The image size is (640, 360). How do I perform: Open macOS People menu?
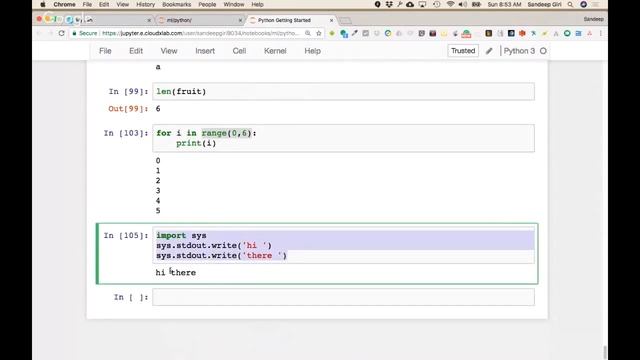tap(207, 4)
